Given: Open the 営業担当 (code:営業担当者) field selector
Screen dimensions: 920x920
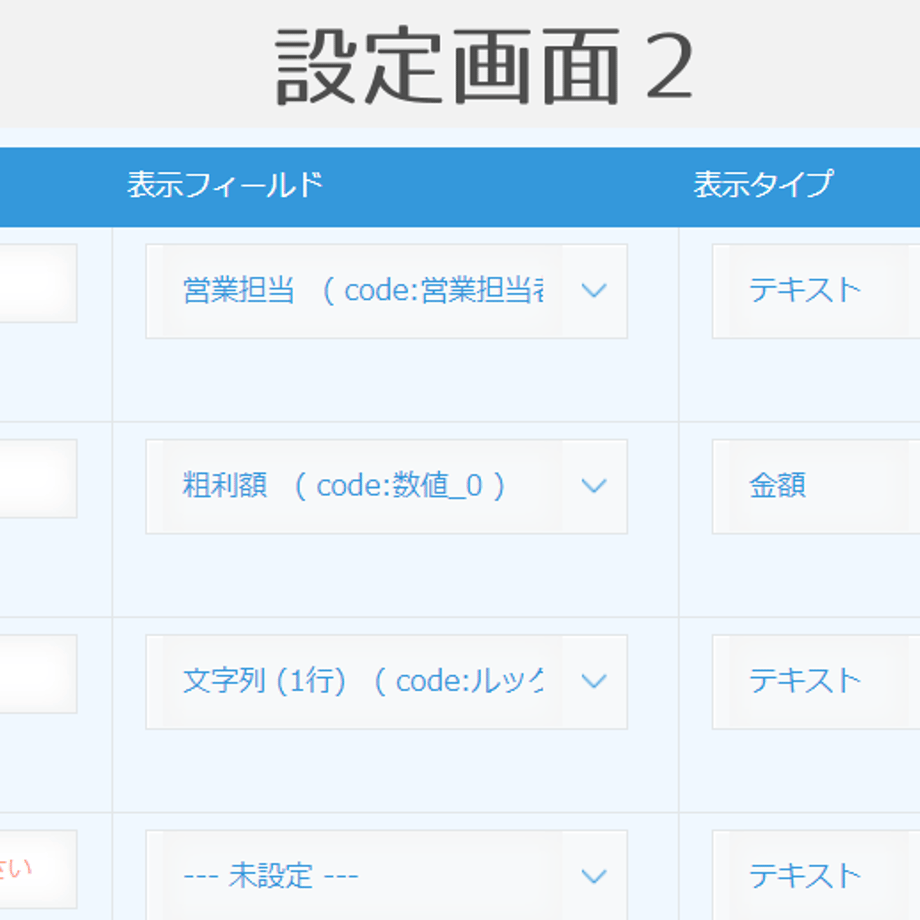Looking at the screenshot, I should (387, 291).
